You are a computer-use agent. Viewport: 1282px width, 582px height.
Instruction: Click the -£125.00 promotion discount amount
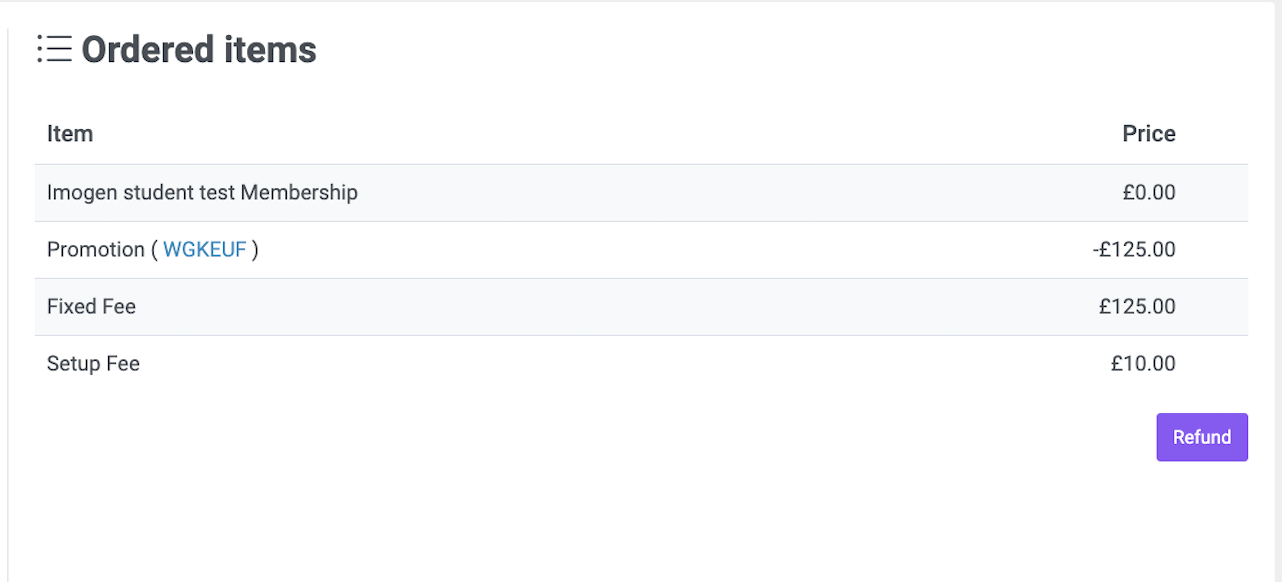1134,250
